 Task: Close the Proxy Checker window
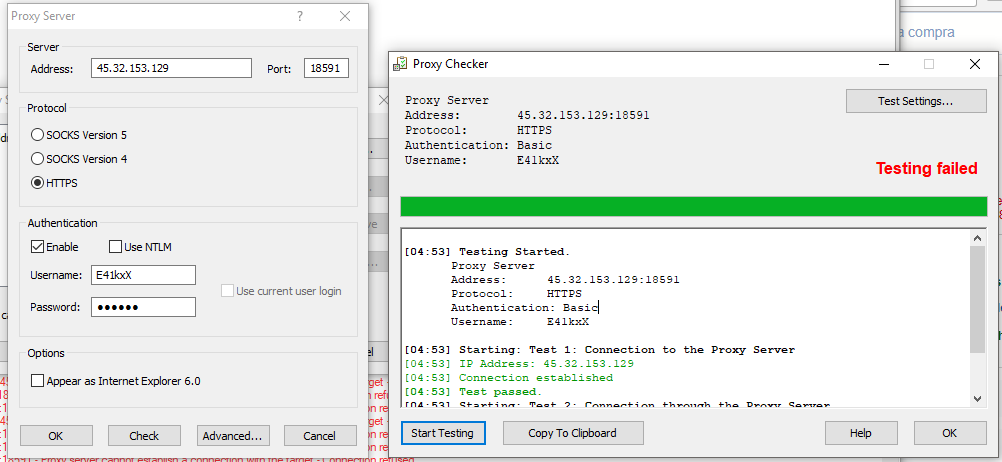click(975, 64)
